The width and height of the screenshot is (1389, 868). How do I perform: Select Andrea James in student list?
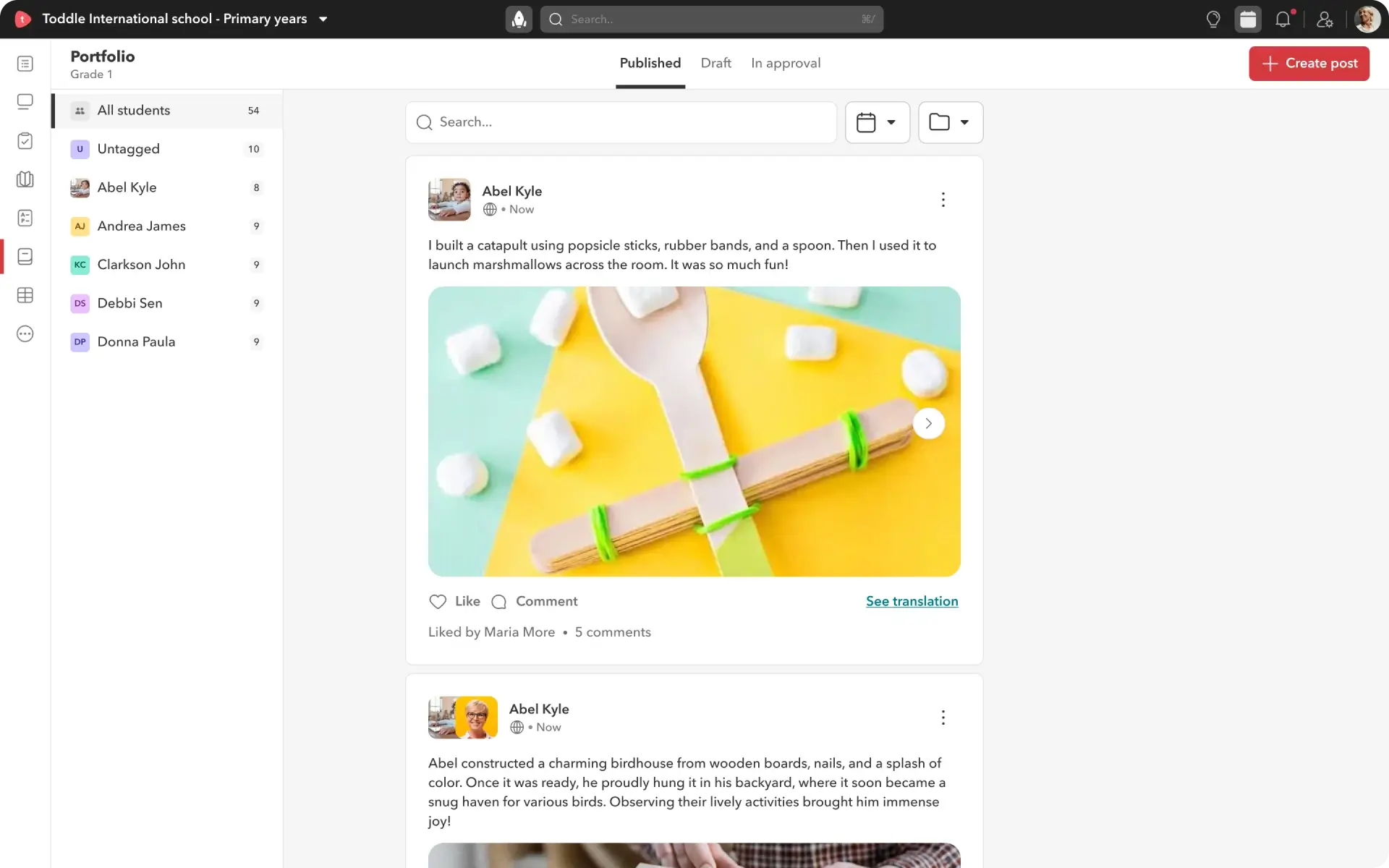[142, 226]
